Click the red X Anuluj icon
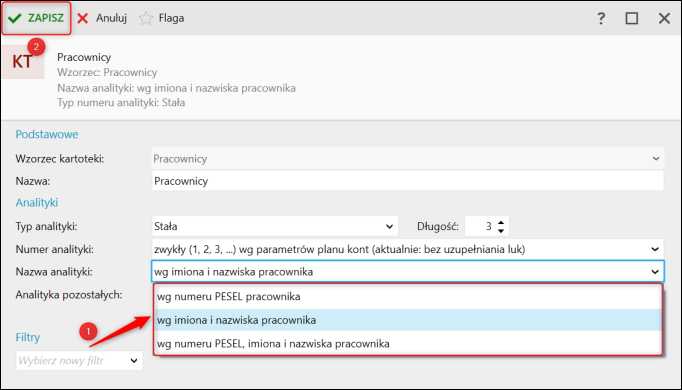The width and height of the screenshot is (682, 390). click(x=83, y=18)
